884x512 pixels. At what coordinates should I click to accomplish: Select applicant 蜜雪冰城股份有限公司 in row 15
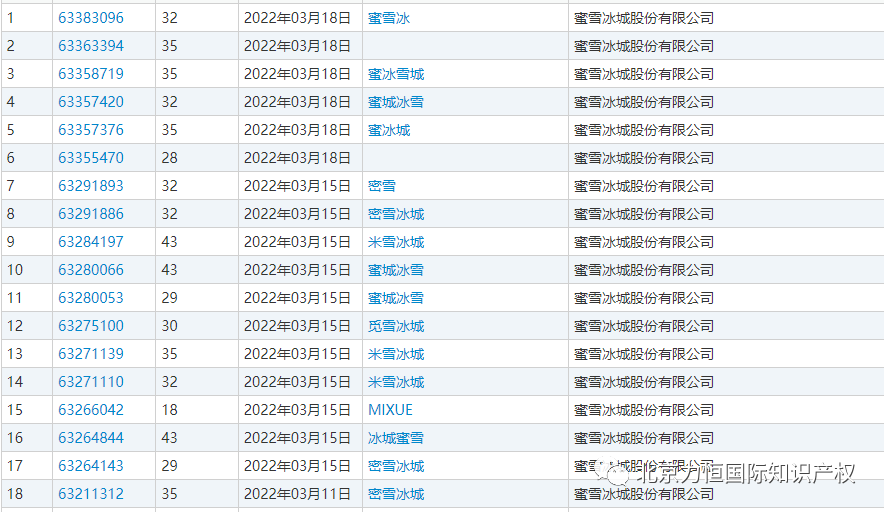point(644,410)
